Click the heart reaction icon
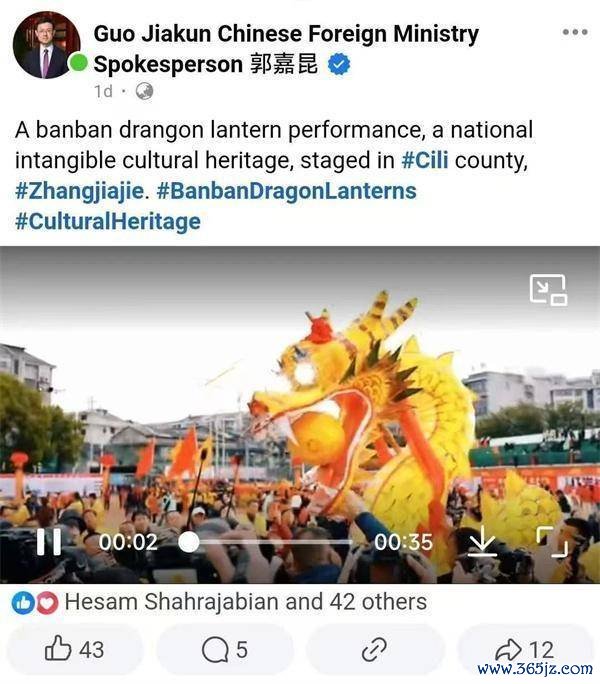This screenshot has height=684, width=600. [x=47, y=603]
